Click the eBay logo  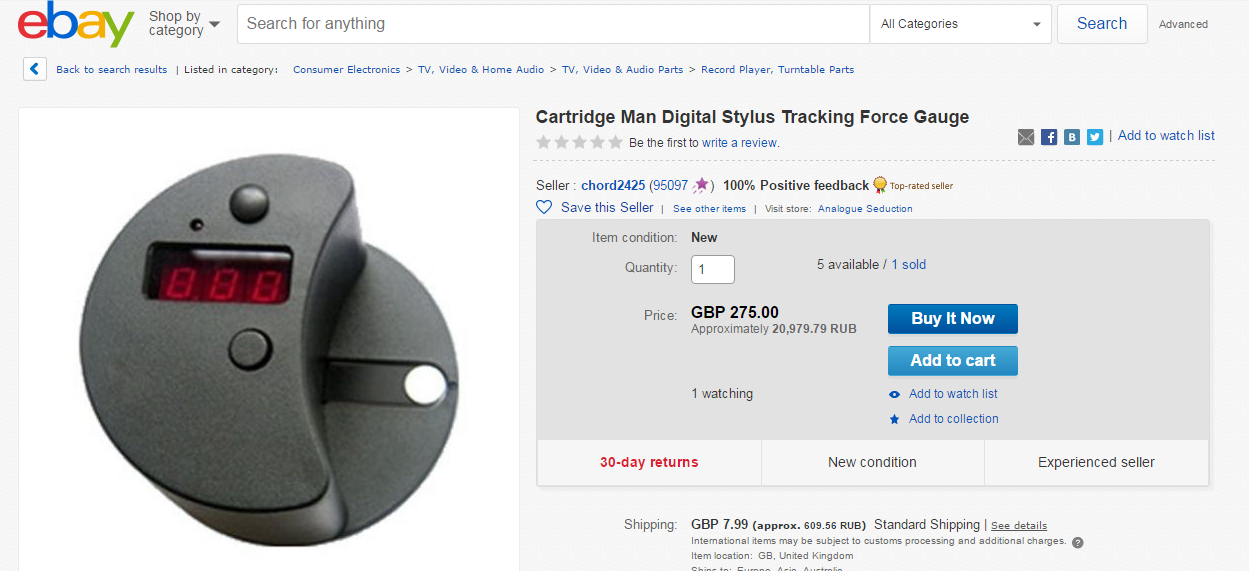tap(76, 25)
